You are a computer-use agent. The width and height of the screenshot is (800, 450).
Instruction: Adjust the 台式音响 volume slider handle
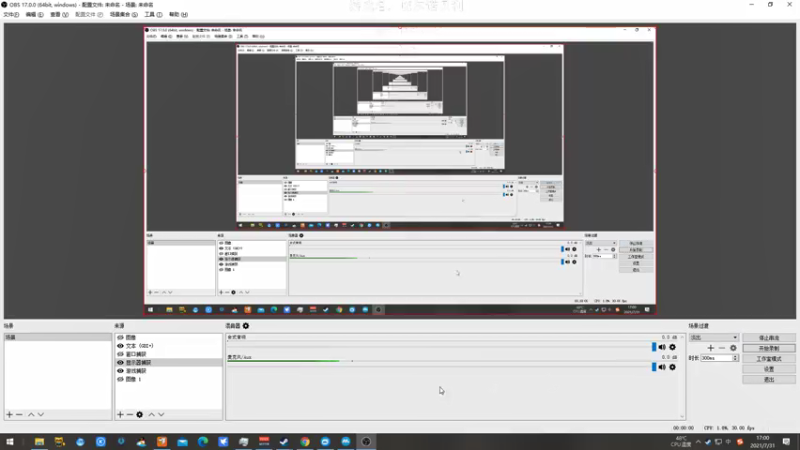pyautogui.click(x=654, y=347)
